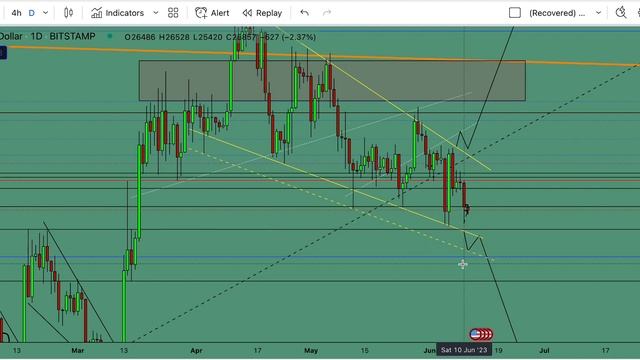Click the Apr label on time axis
Screen dimensions: 640x360
click(196, 351)
